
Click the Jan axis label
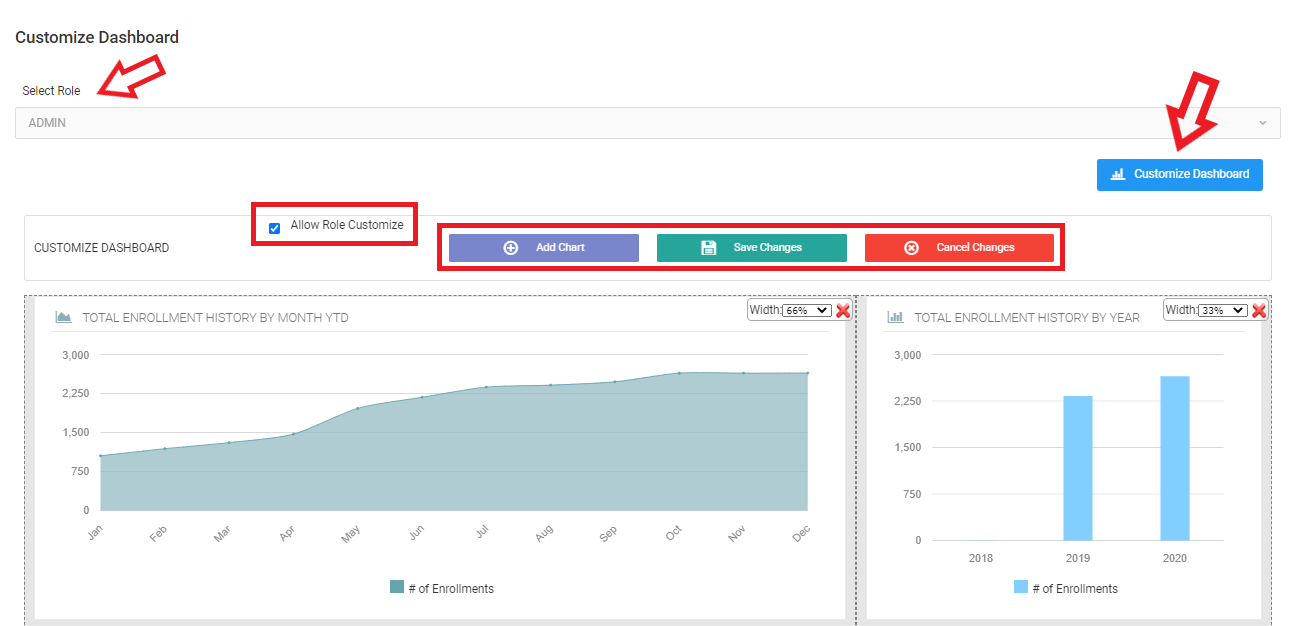point(95,535)
